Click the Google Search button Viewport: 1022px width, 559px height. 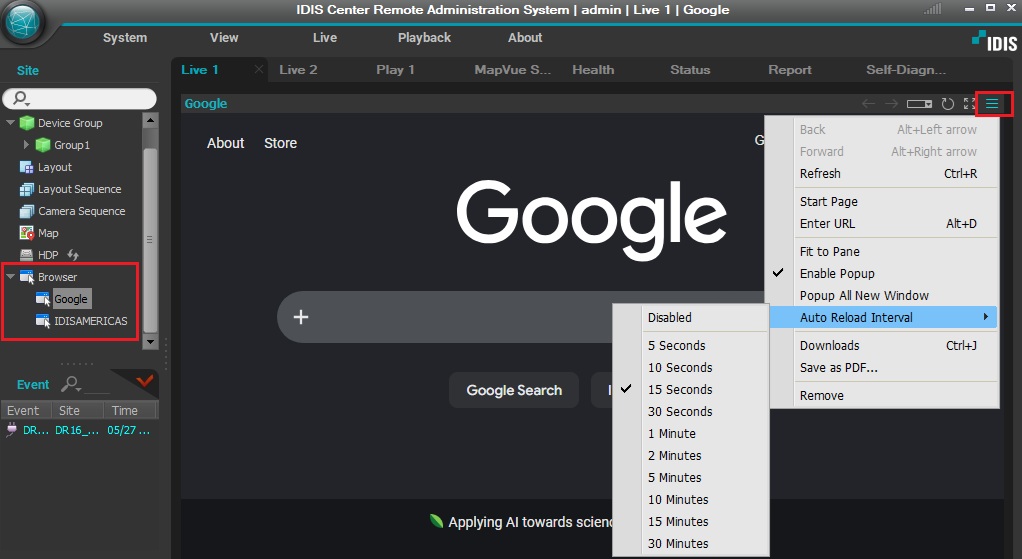(x=514, y=390)
